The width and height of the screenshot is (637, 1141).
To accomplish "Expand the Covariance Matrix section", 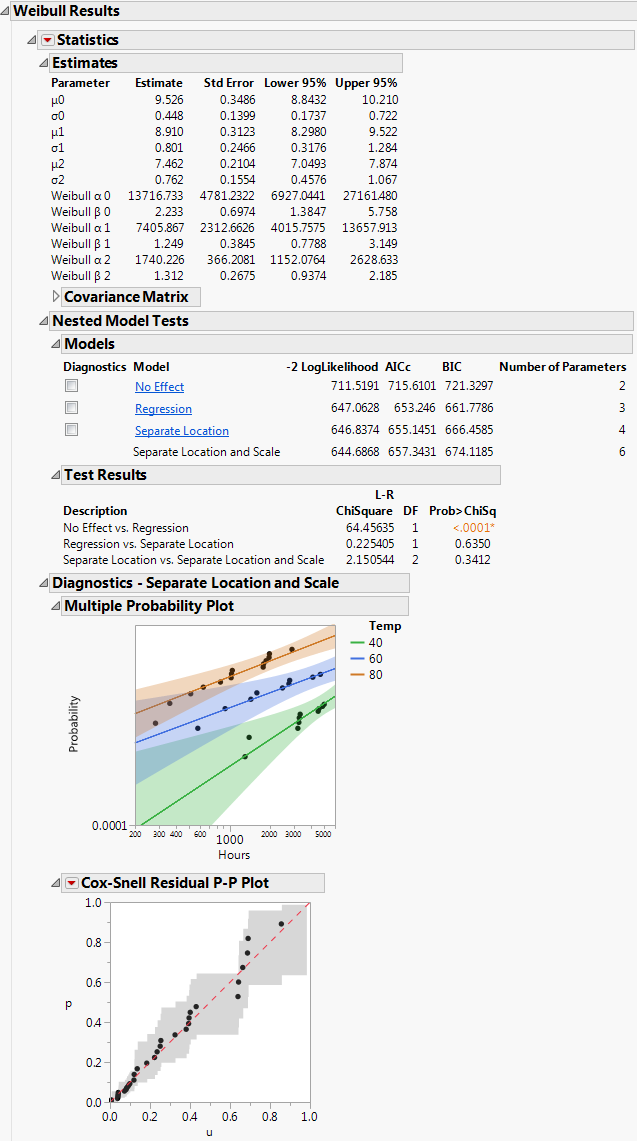I will coord(56,297).
